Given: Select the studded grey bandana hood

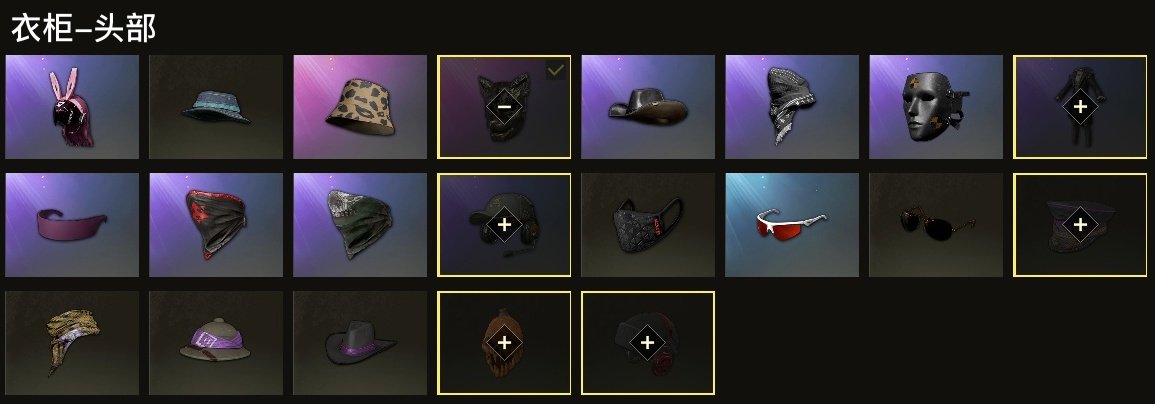Looking at the screenshot, I should (x=792, y=107).
